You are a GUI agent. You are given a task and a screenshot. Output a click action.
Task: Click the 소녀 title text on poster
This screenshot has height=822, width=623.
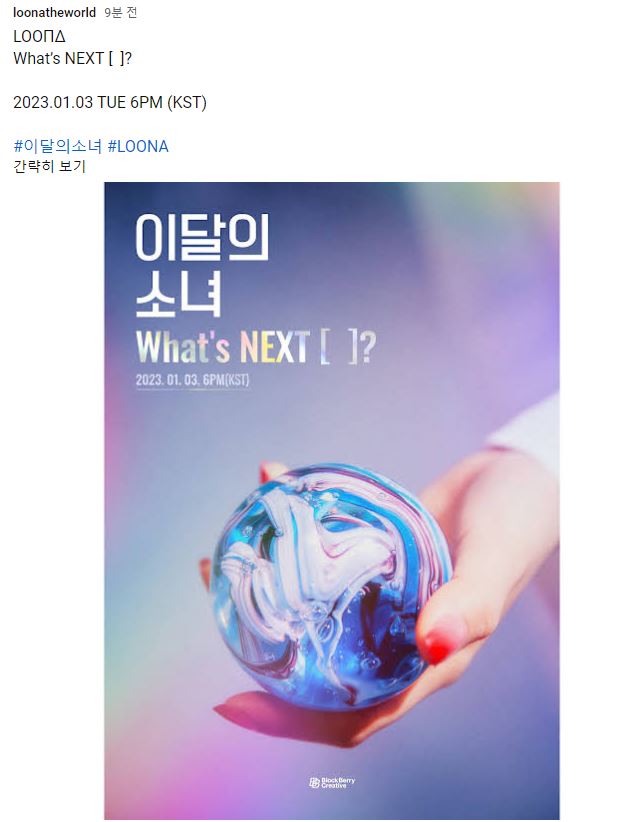pos(178,294)
